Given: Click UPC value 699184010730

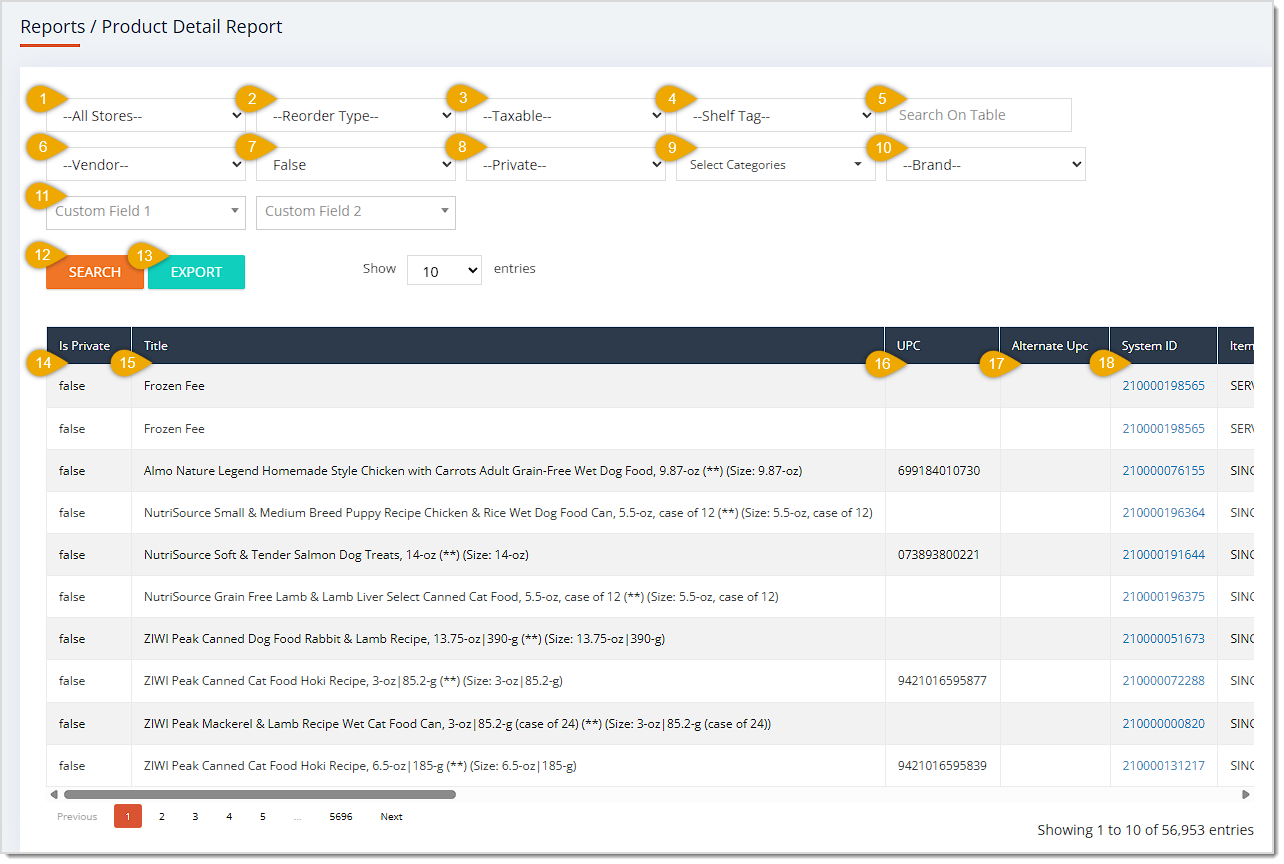Looking at the screenshot, I should pos(939,471).
